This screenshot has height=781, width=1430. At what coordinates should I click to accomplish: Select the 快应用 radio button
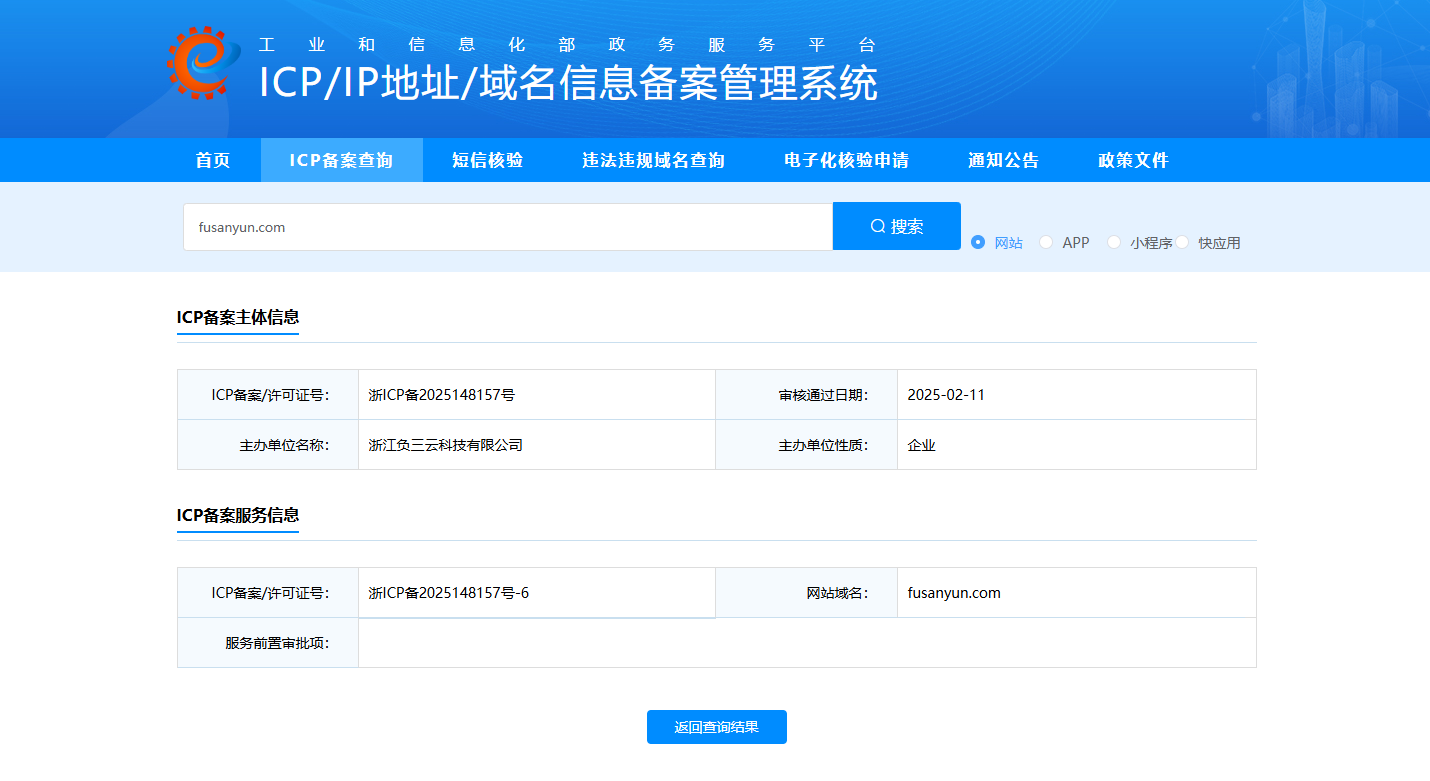1182,242
